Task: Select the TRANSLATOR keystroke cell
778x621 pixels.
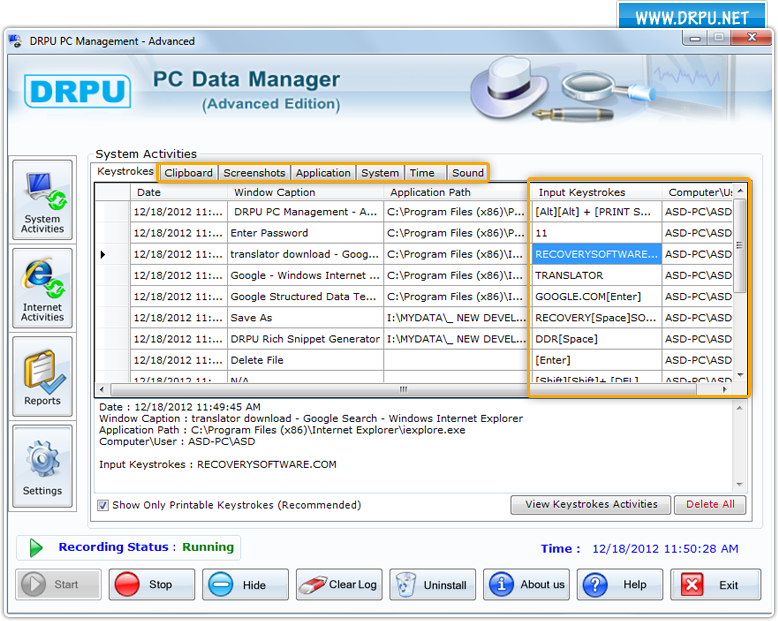Action: click(596, 275)
